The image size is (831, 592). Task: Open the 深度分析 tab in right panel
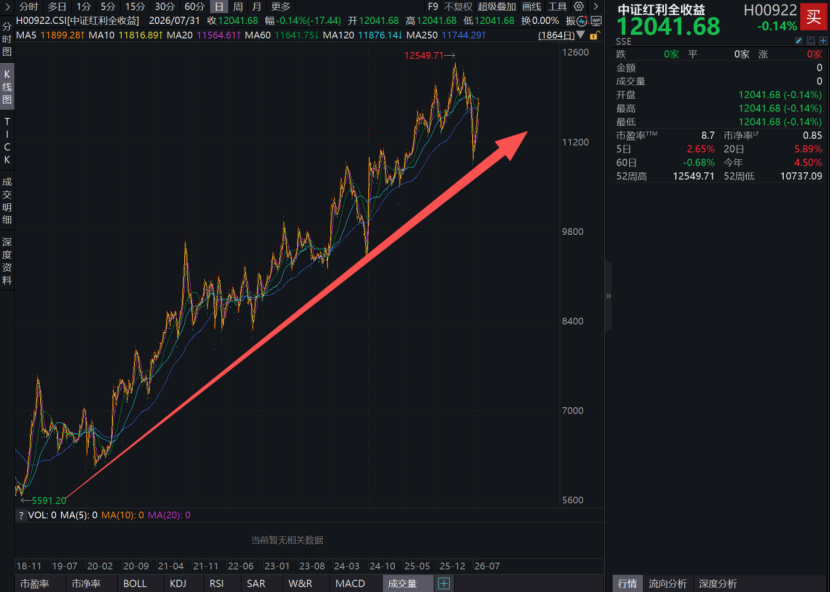point(718,584)
